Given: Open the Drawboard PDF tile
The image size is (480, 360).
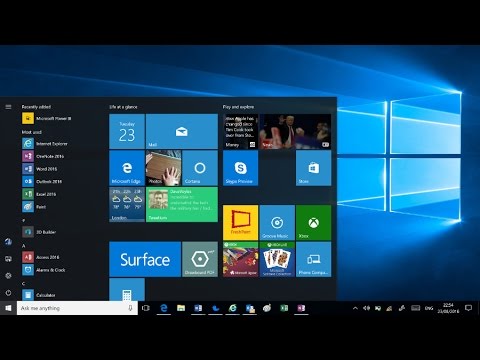Looking at the screenshot, I should 200,259.
